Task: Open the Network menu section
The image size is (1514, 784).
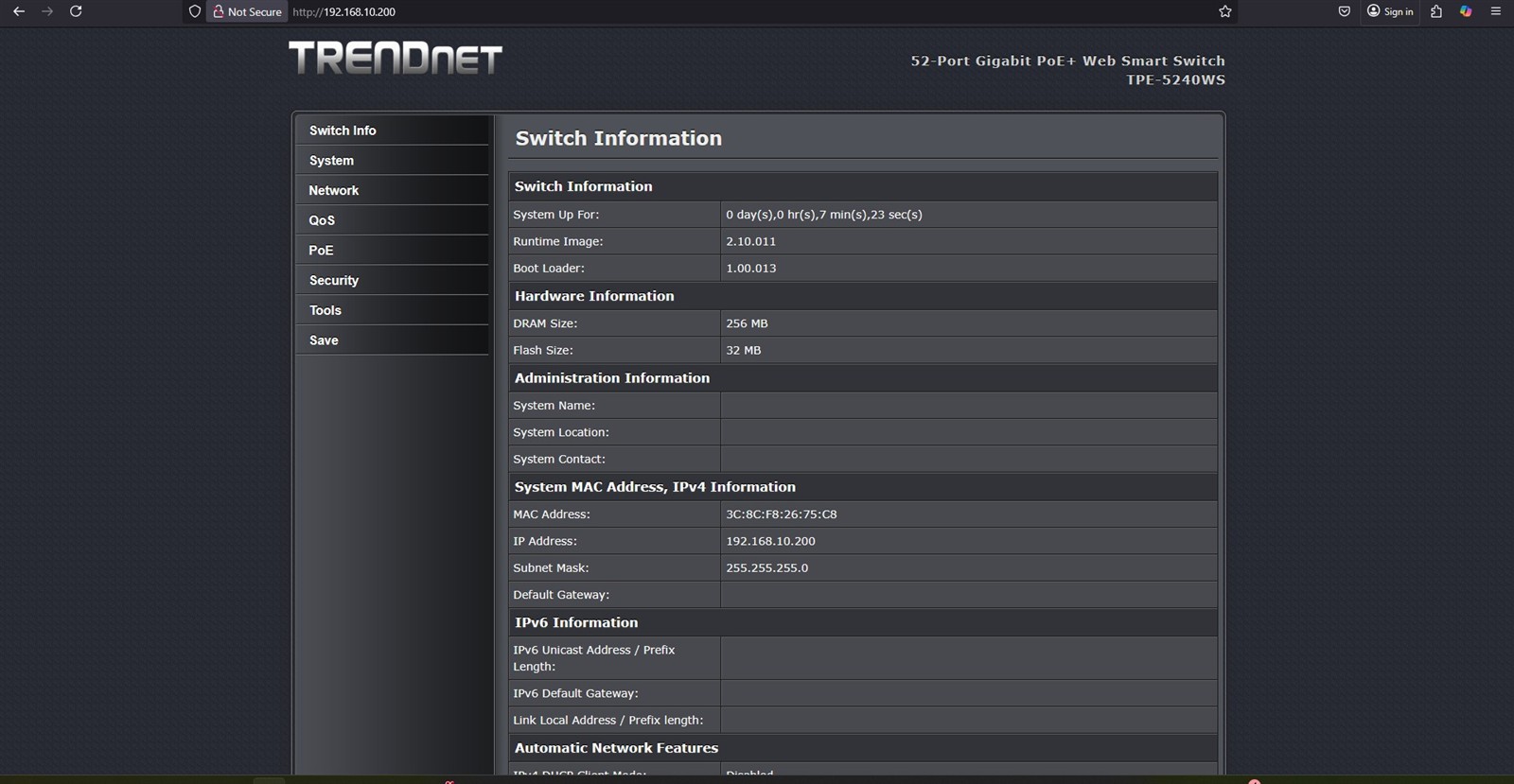Action: click(x=393, y=190)
